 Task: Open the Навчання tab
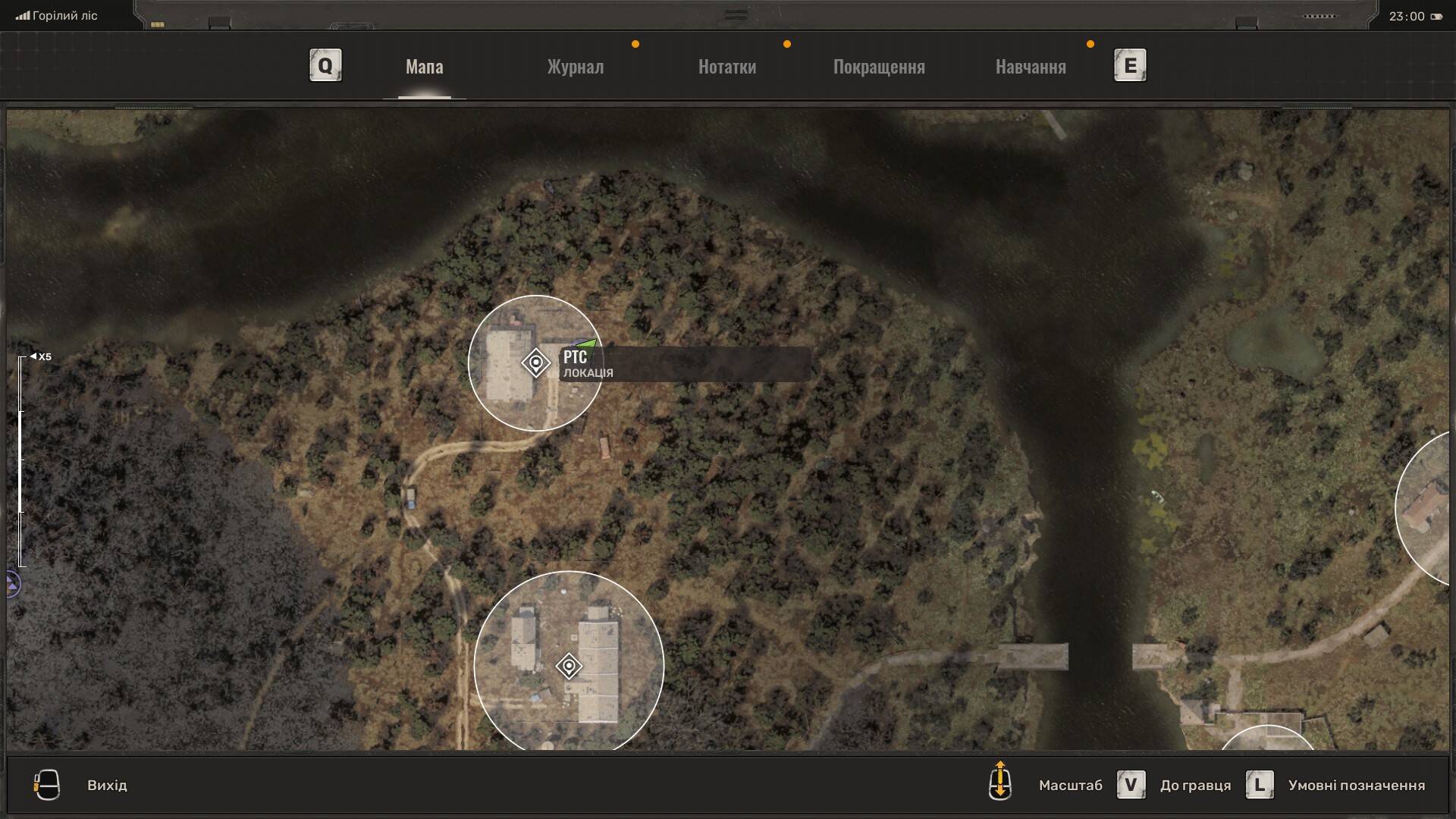tap(1031, 67)
